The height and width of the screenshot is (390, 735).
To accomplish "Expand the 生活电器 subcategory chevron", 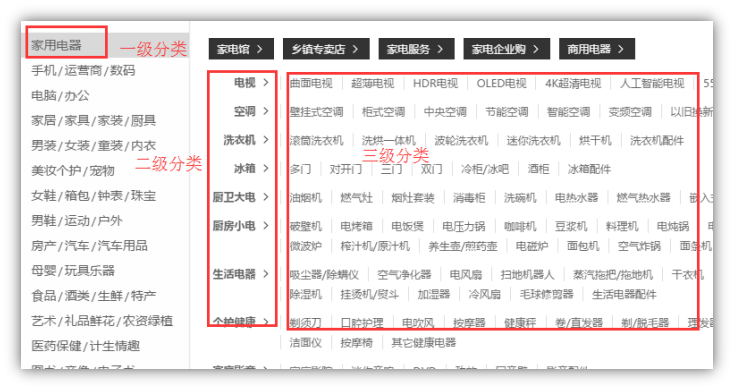I will [x=266, y=274].
